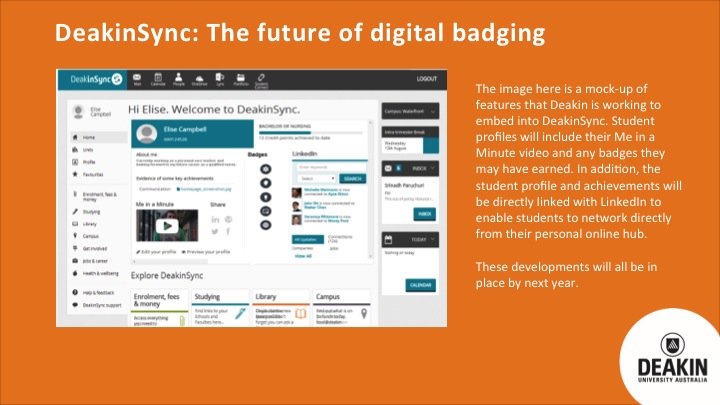Click the INBOX button
Image resolution: width=720 pixels, height=405 pixels.
tap(424, 214)
